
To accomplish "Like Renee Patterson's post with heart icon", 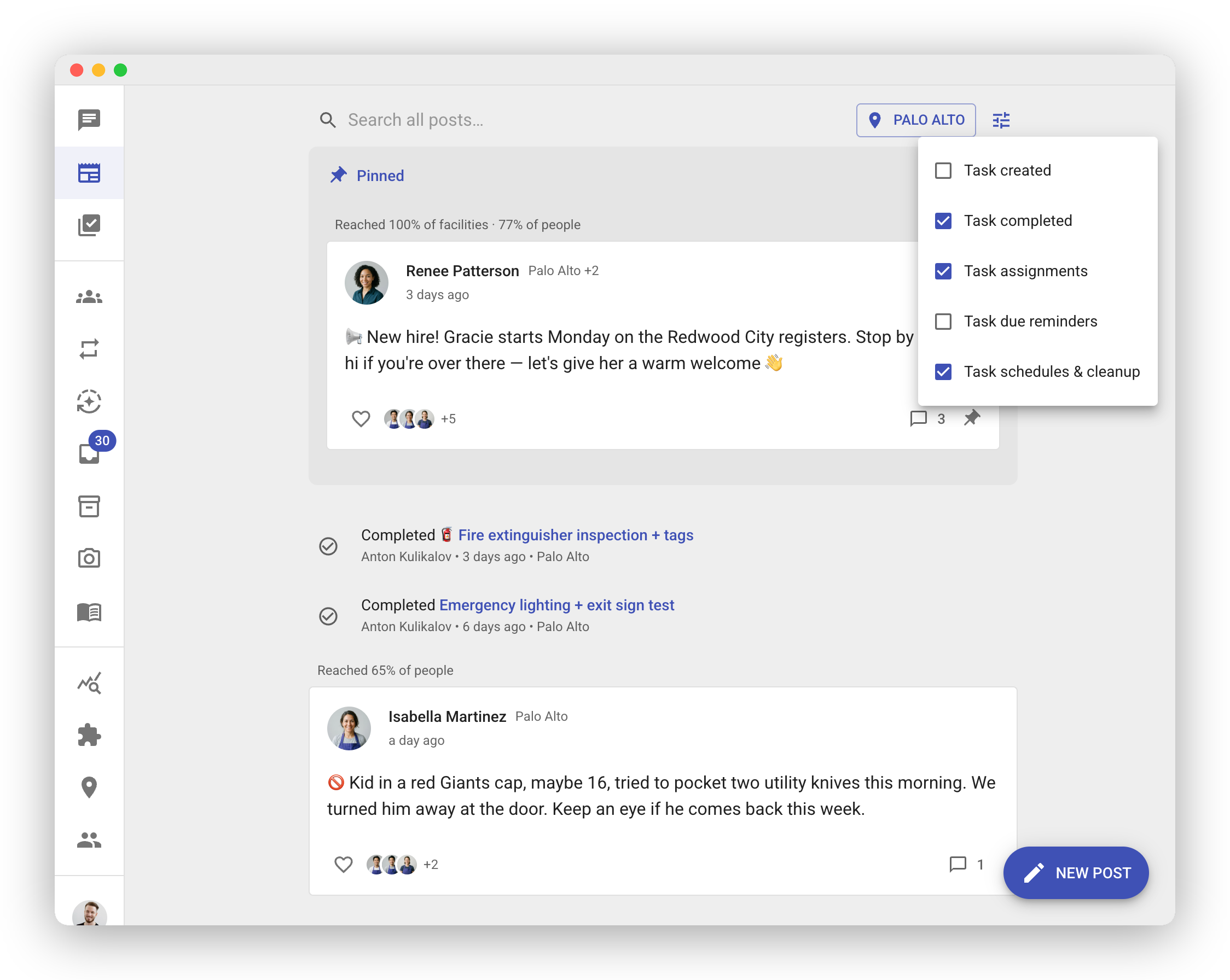I will 361,419.
